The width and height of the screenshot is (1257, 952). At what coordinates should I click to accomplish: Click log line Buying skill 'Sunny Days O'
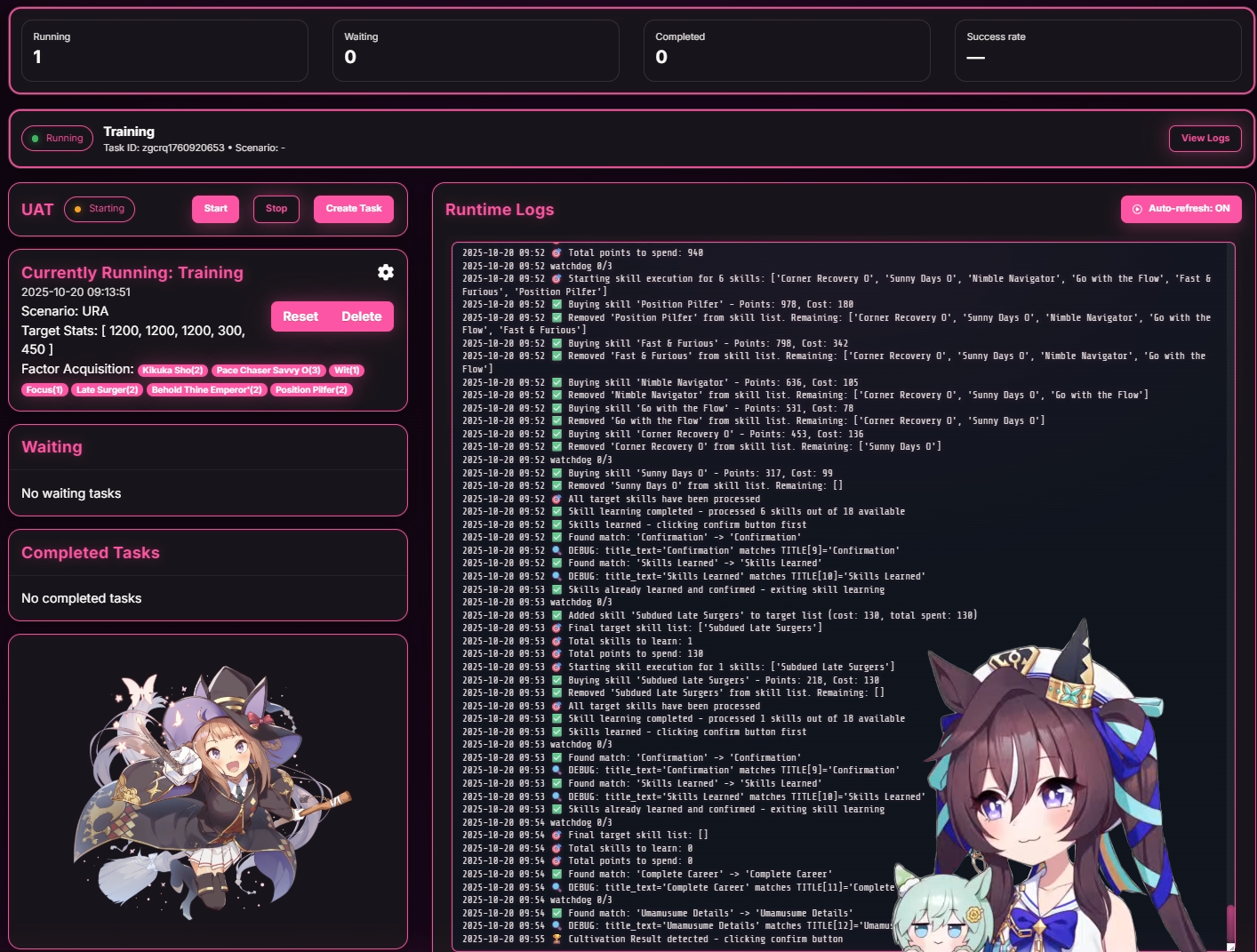tap(647, 474)
